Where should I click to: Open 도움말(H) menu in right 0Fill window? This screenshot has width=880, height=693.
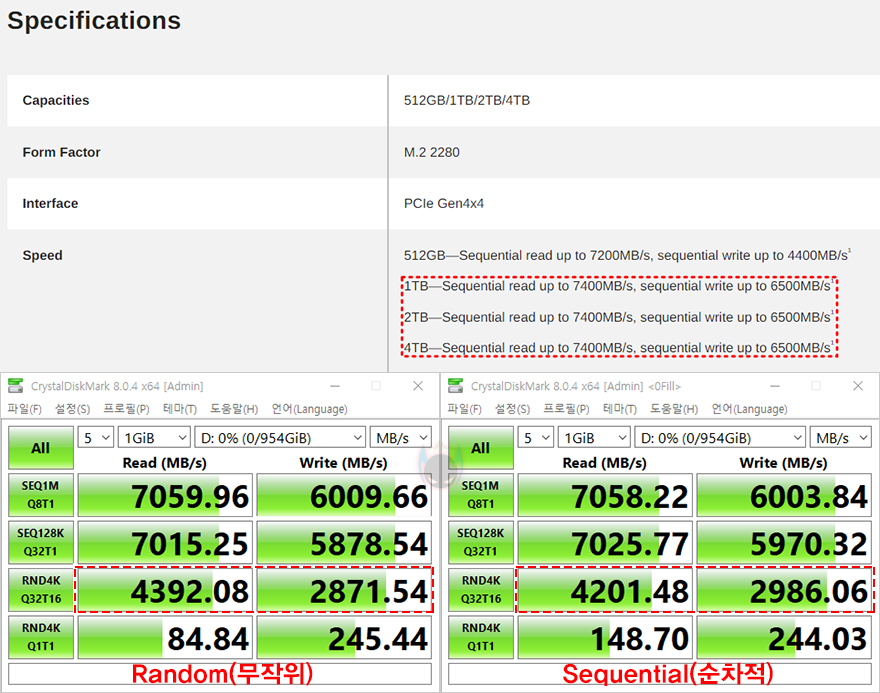674,409
